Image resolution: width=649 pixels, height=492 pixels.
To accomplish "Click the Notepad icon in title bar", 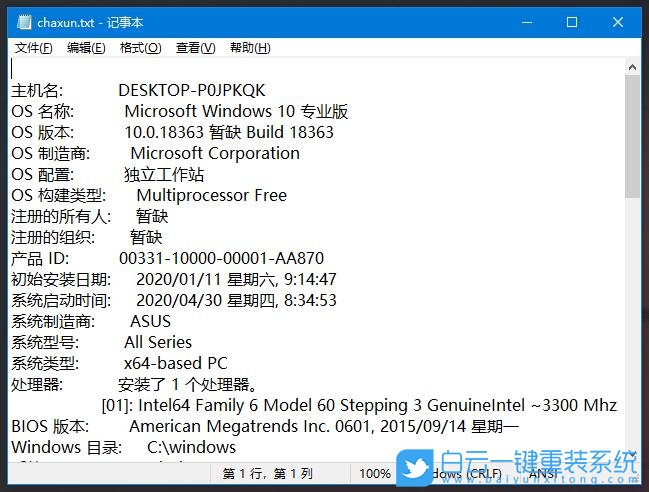I will [24, 22].
